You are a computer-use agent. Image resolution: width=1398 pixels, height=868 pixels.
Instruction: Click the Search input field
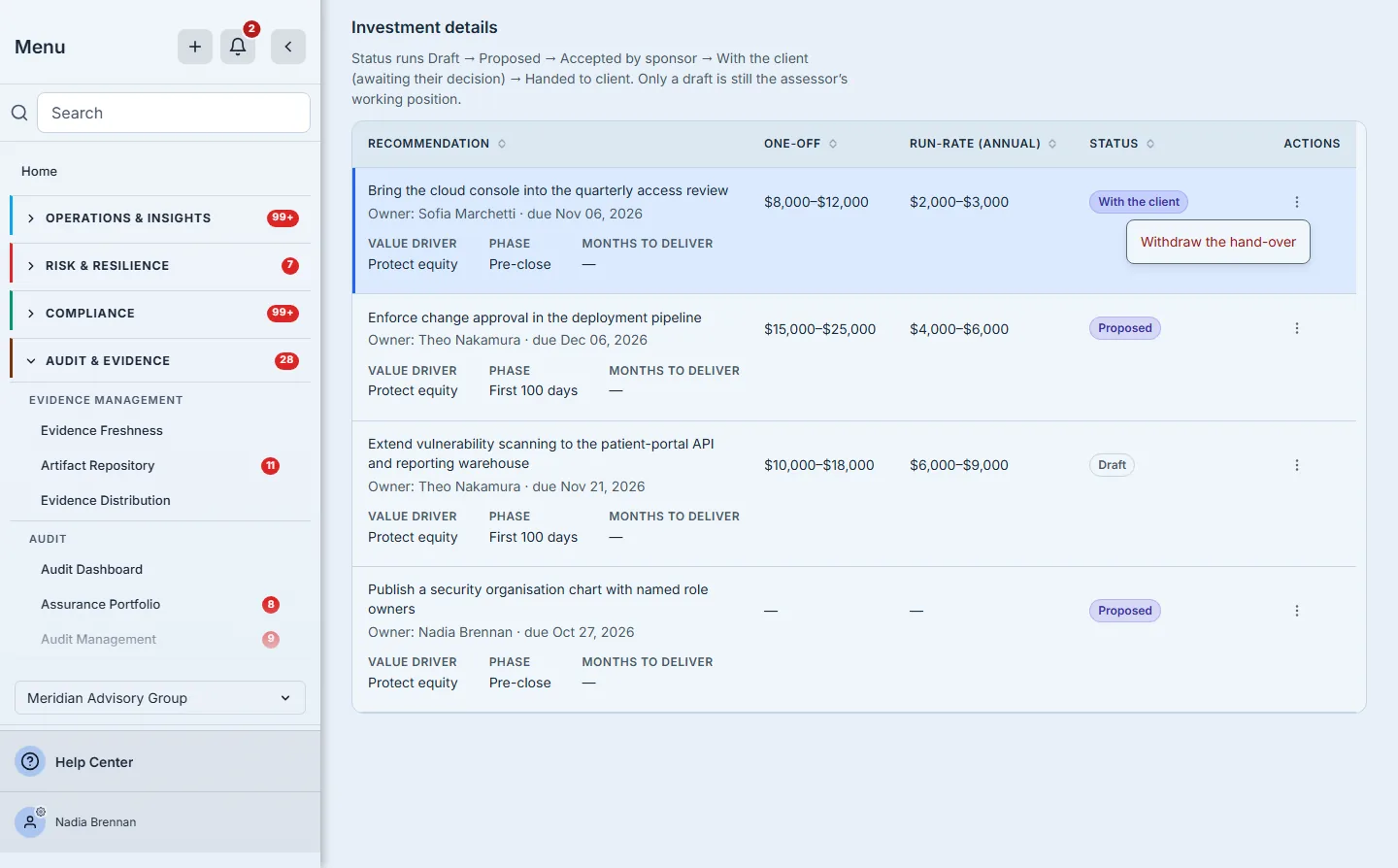point(174,113)
